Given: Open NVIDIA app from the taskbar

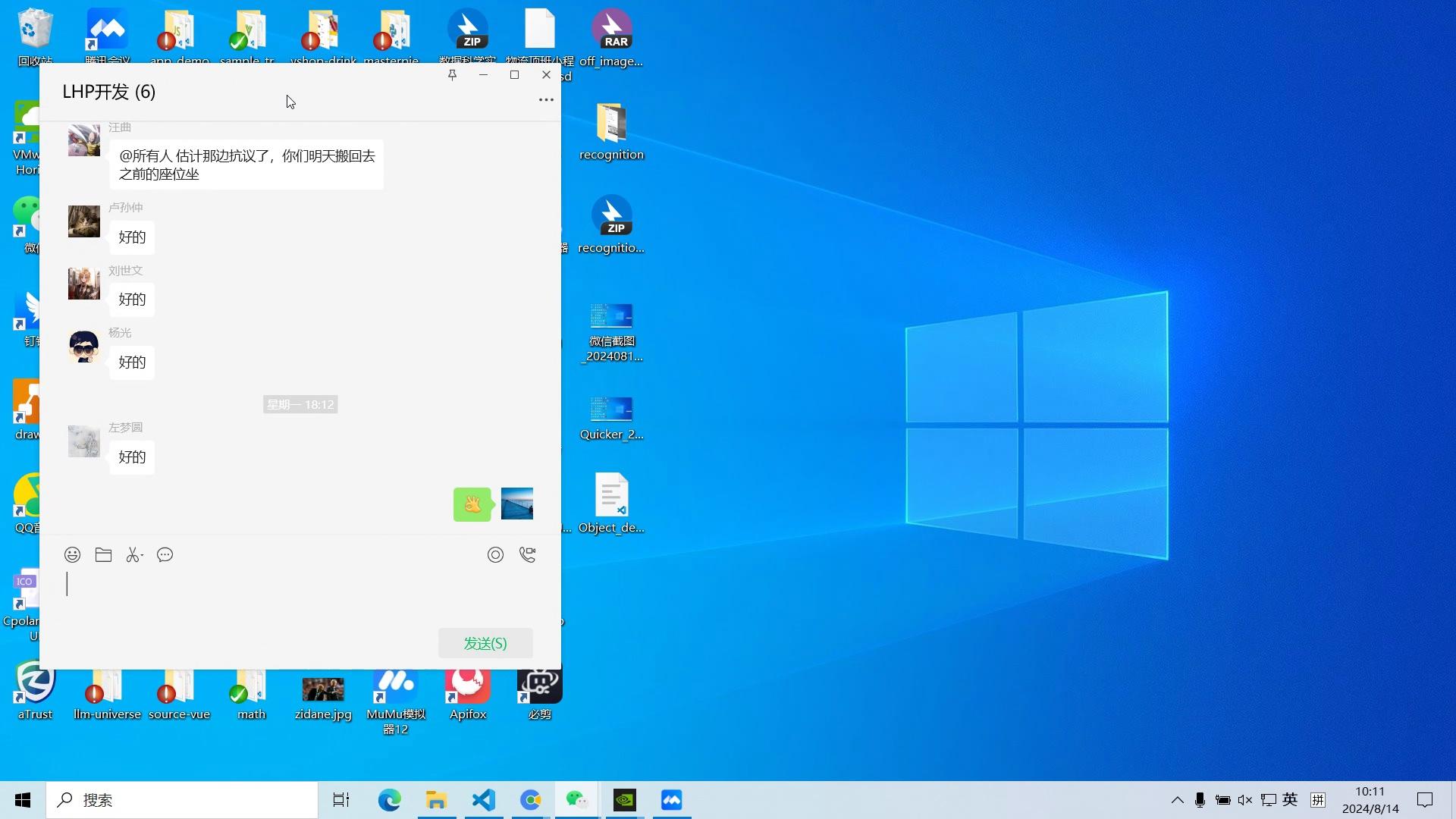Looking at the screenshot, I should (x=625, y=800).
